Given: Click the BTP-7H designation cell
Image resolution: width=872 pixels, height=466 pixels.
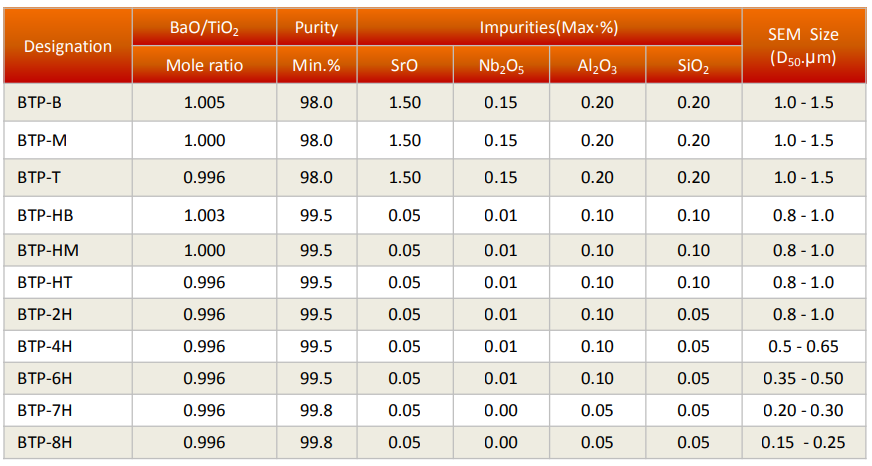Looking at the screenshot, I should click(x=68, y=410).
